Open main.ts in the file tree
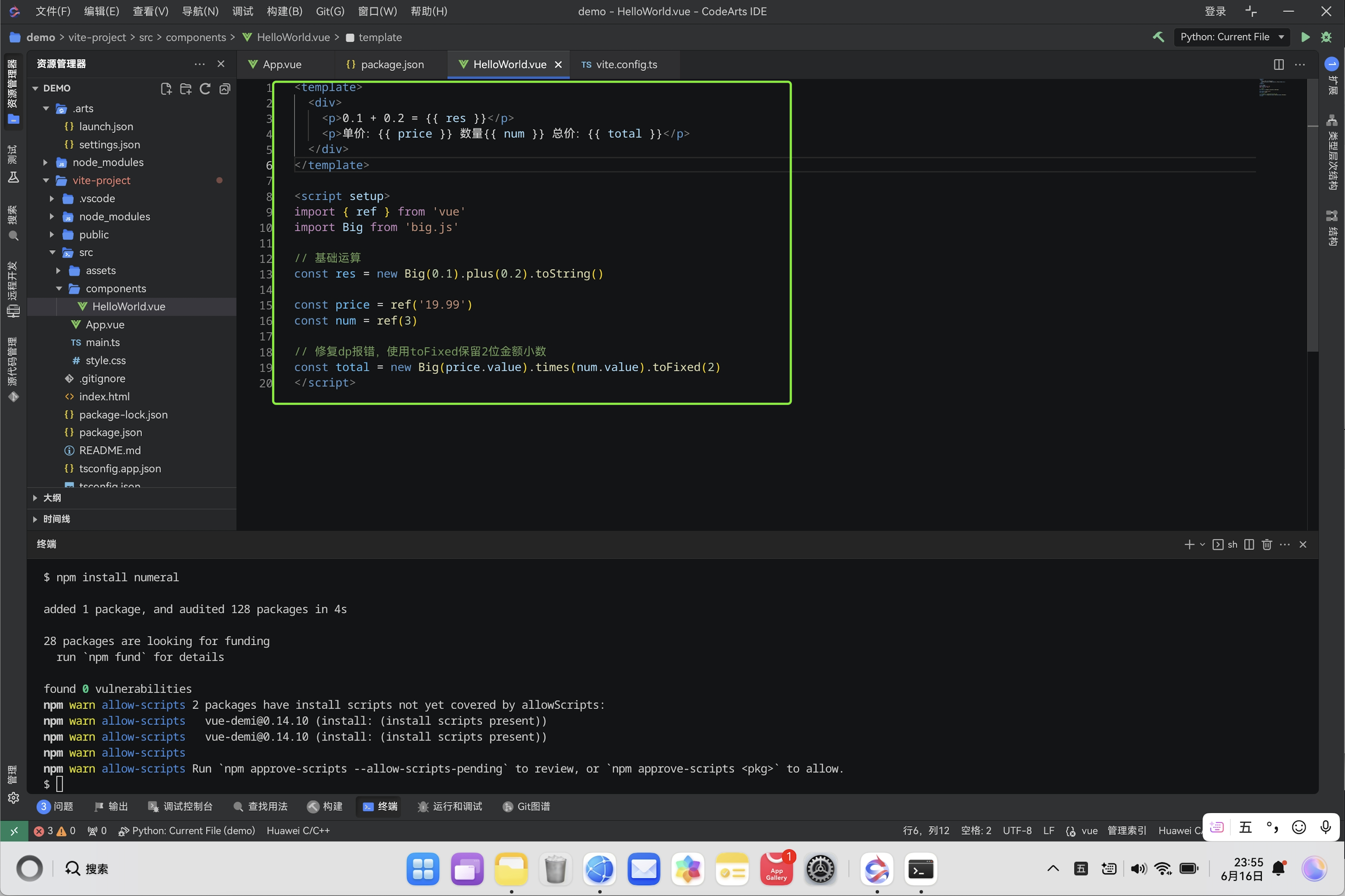 [x=103, y=343]
